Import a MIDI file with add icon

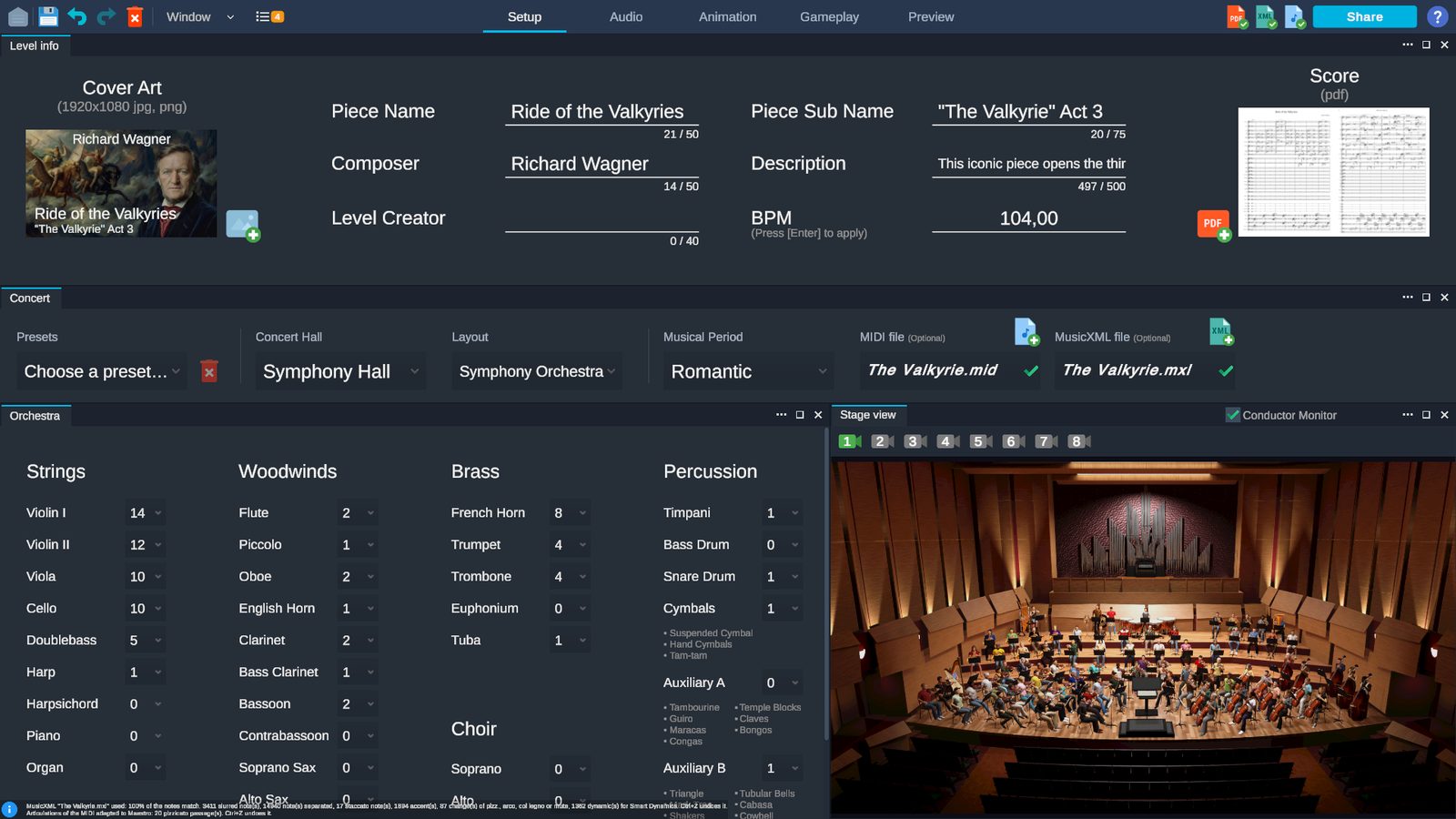1026,331
